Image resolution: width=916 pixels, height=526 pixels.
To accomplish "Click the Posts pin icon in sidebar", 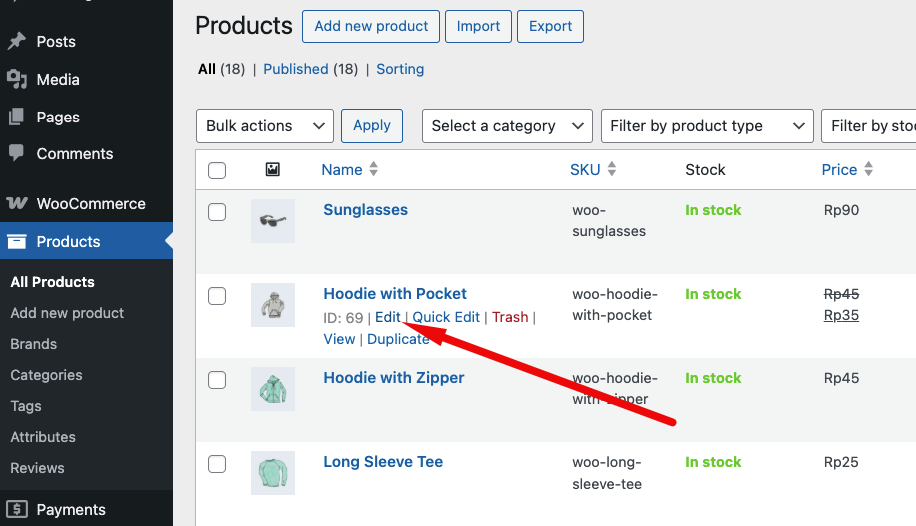I will tap(16, 42).
